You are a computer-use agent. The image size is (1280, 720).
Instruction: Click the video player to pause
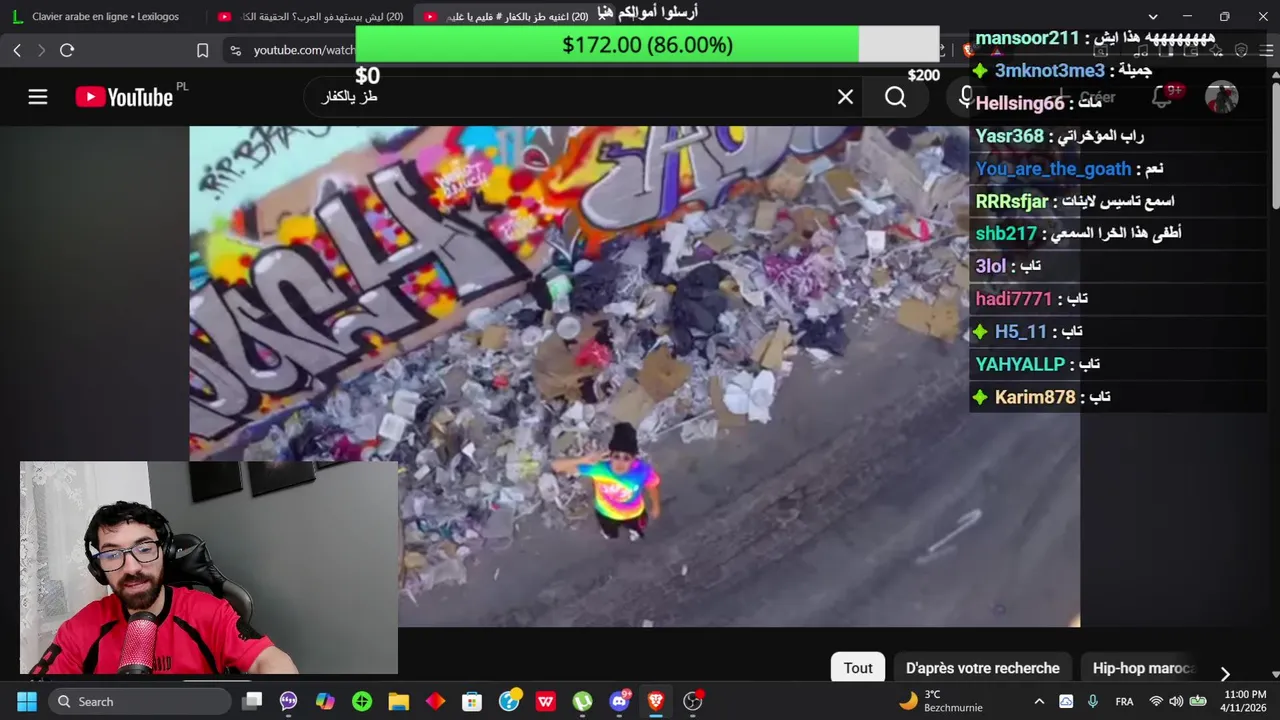pos(634,376)
